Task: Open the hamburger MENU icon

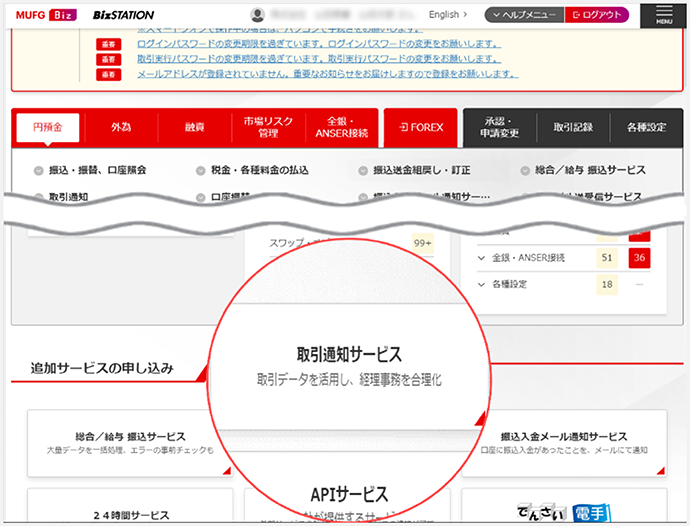Action: (x=663, y=14)
